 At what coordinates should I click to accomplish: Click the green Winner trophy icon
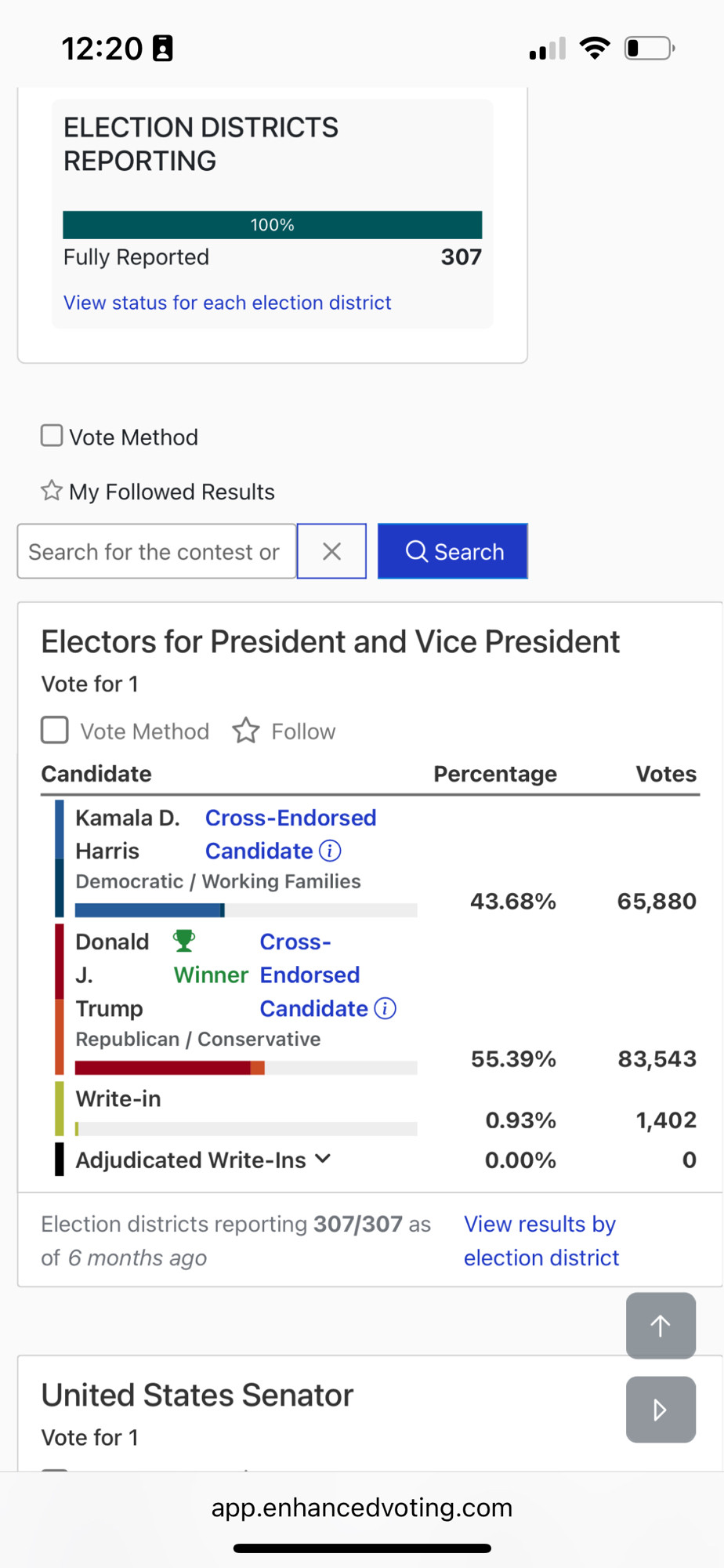tap(184, 940)
